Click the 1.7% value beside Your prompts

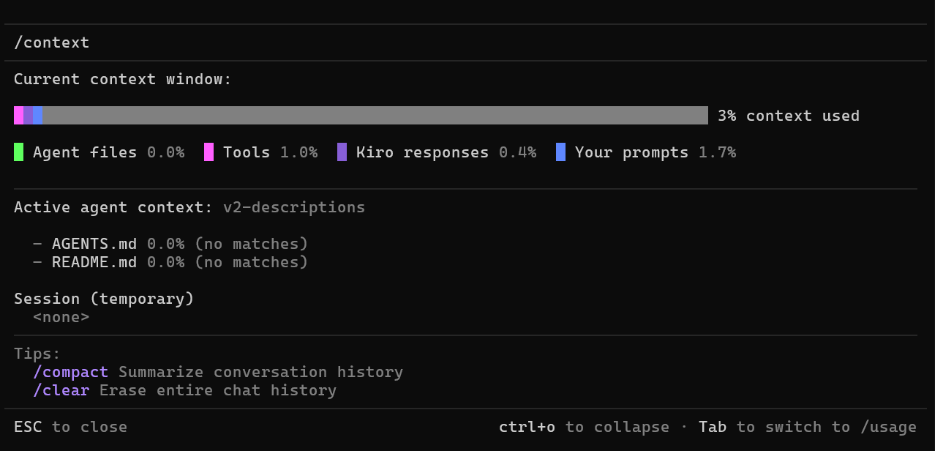[x=717, y=153]
